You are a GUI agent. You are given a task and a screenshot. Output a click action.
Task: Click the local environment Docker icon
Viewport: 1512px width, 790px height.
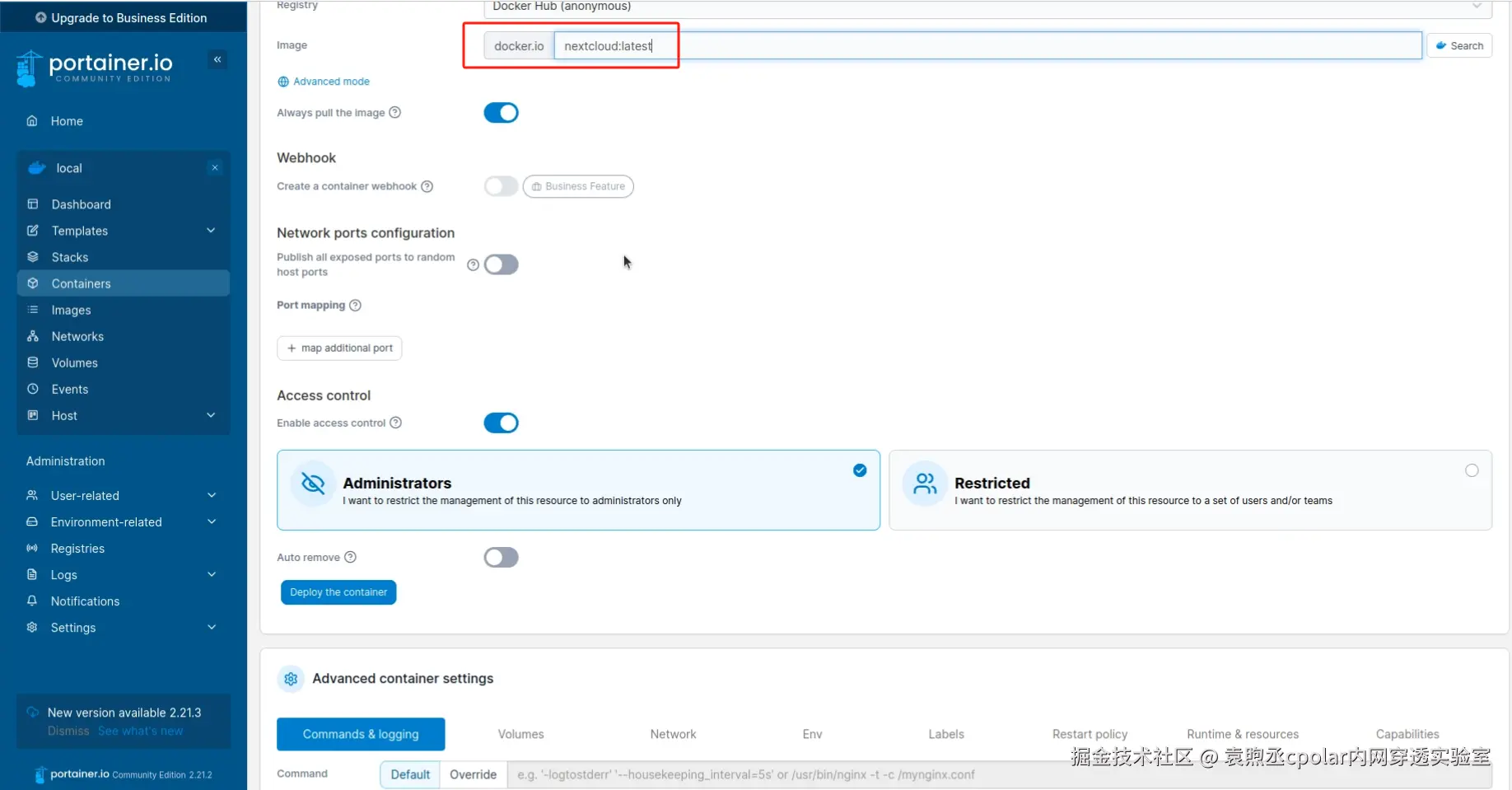click(37, 168)
